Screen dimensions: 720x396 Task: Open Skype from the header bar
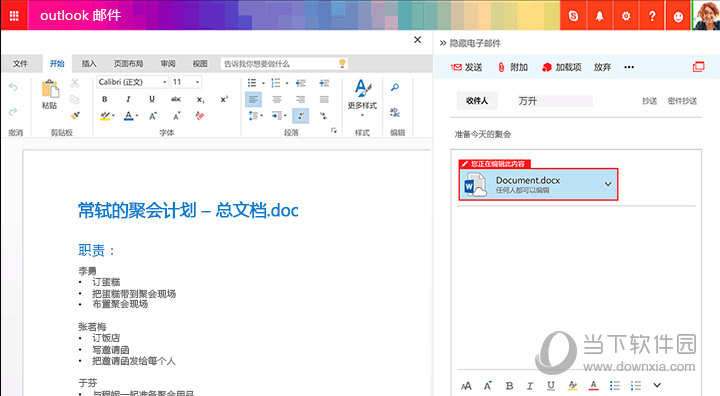click(573, 16)
